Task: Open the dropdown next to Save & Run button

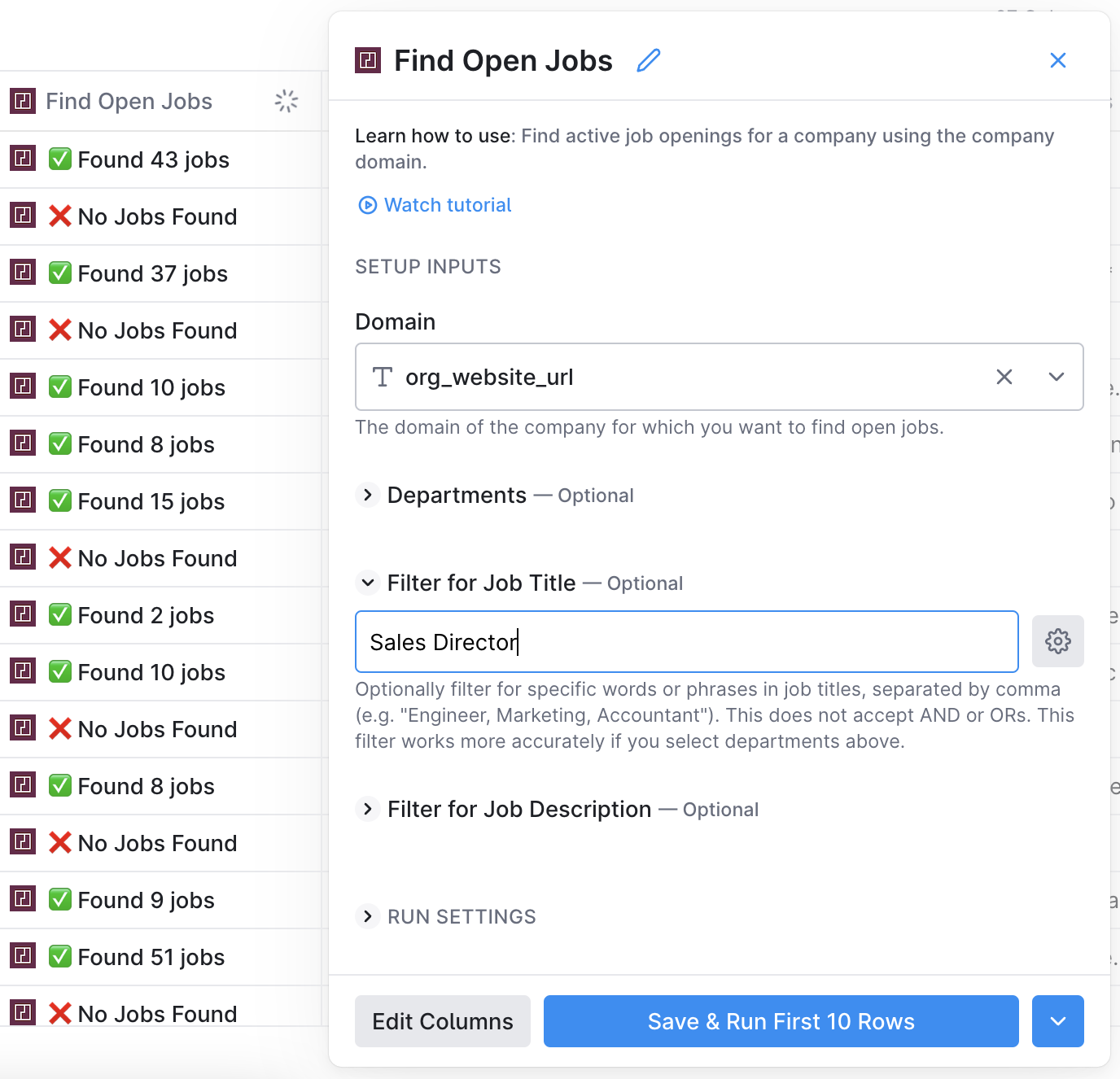Action: pos(1057,1021)
